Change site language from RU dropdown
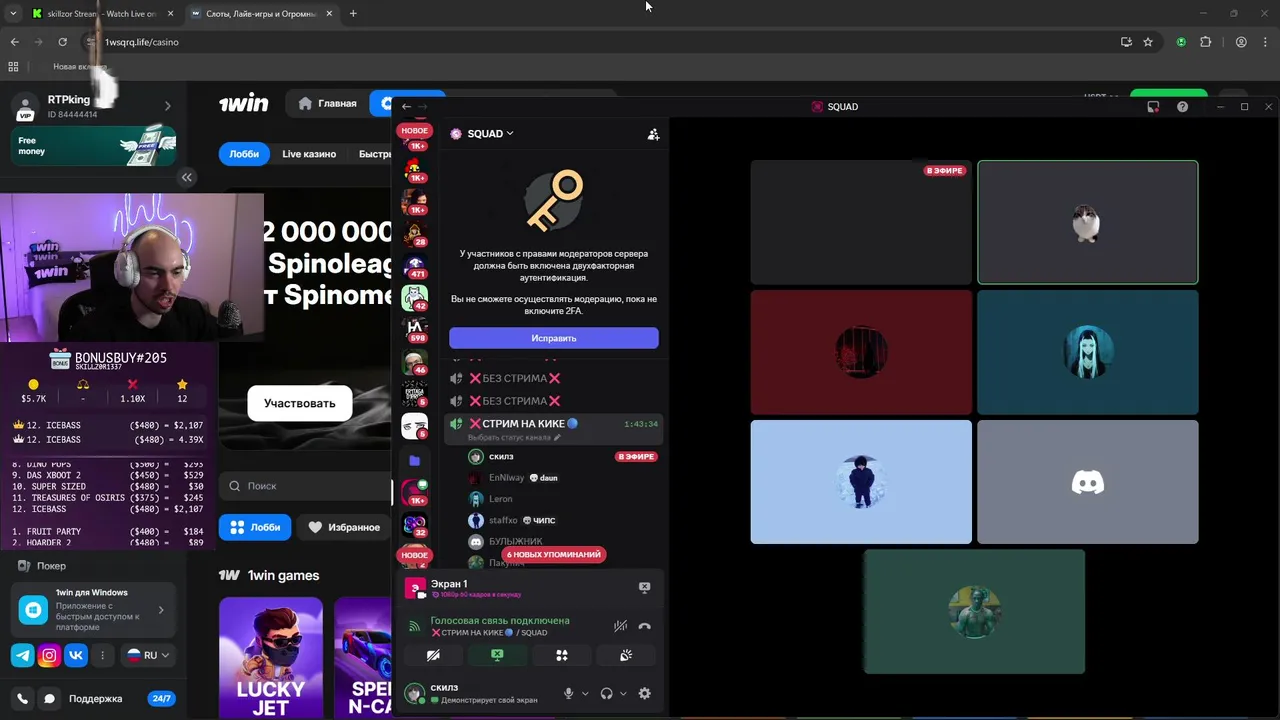This screenshot has height=720, width=1280. coord(148,656)
